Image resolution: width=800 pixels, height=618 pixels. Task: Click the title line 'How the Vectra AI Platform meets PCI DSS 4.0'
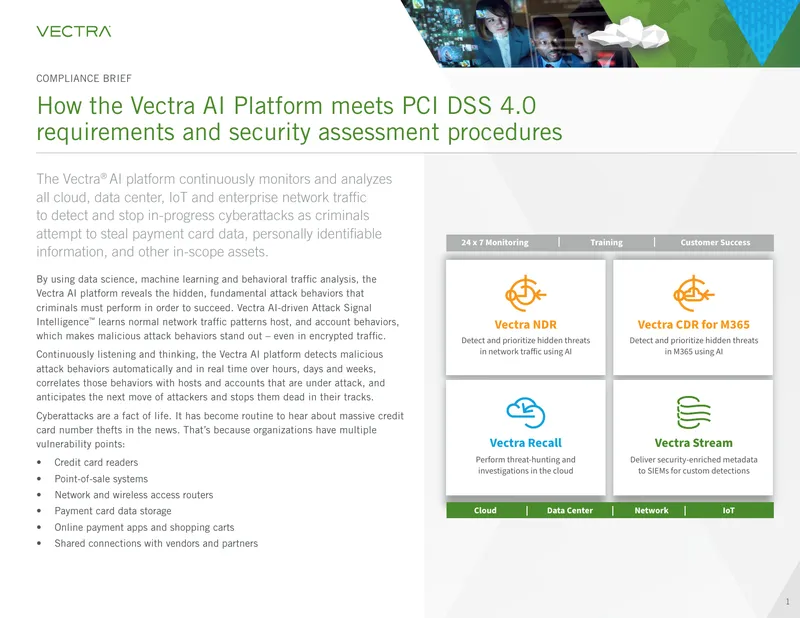(286, 106)
